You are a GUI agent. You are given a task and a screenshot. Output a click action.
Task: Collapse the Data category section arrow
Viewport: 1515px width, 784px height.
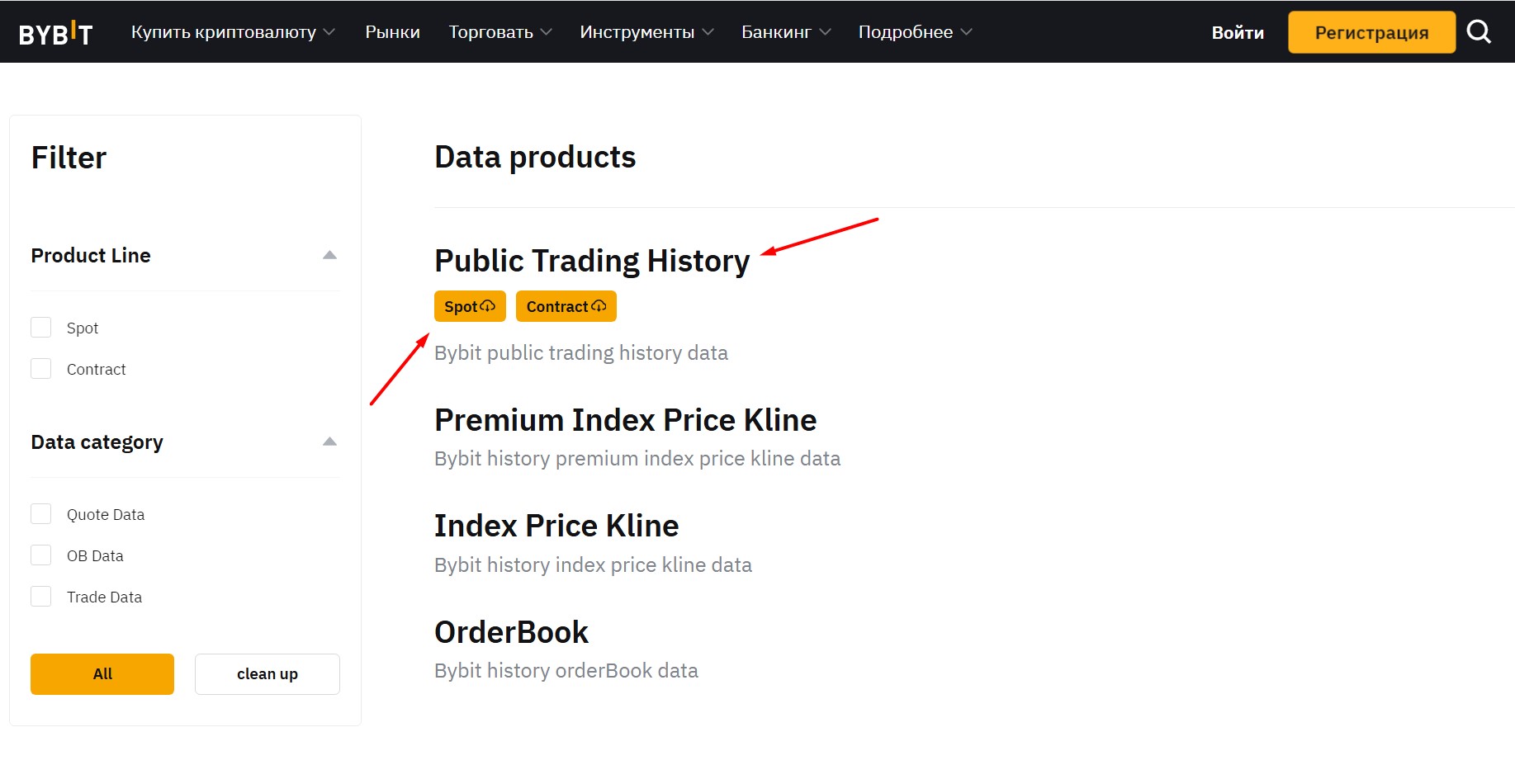point(329,442)
